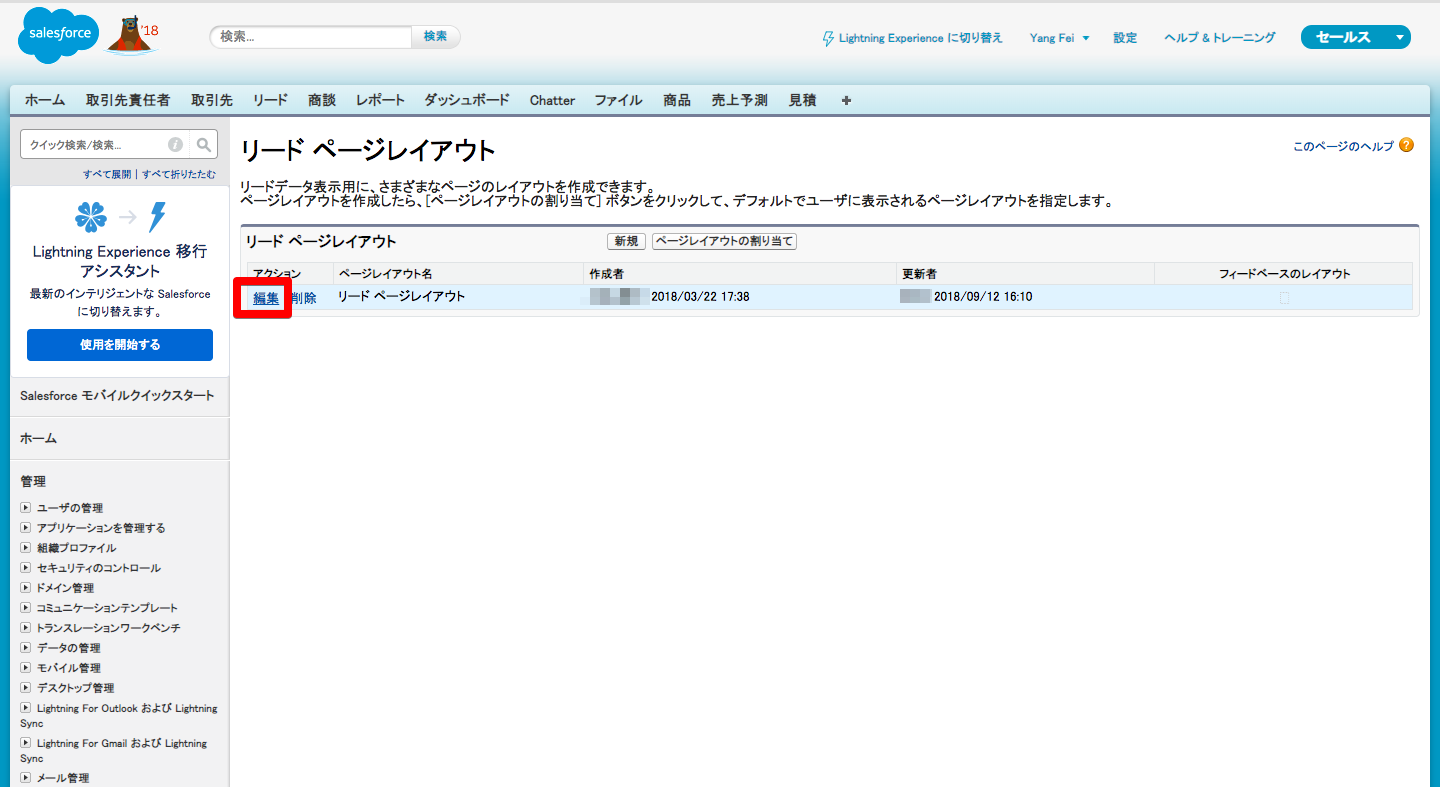The height and width of the screenshot is (787, 1440).
Task: Open the 見積 tab
Action: 802,100
